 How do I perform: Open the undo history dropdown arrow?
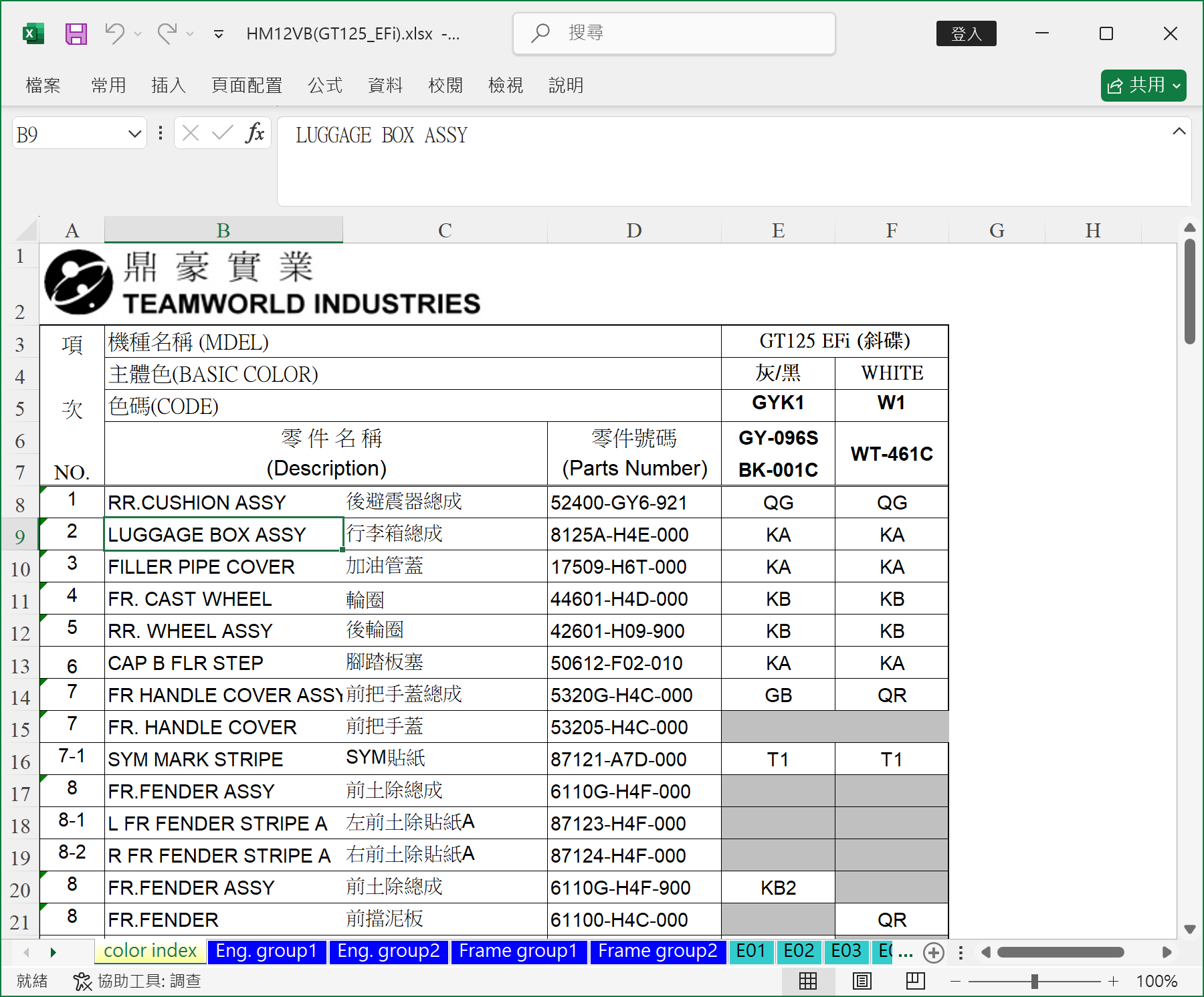point(138,33)
